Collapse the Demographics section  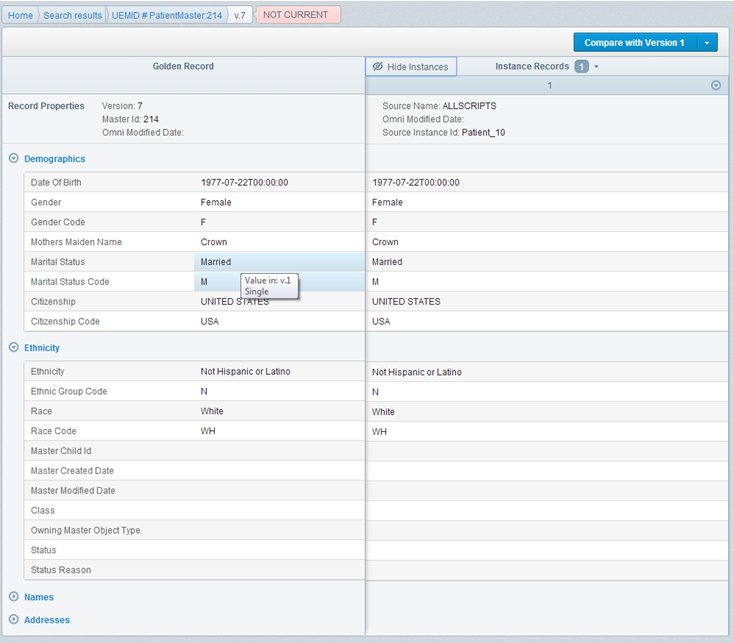click(14, 158)
